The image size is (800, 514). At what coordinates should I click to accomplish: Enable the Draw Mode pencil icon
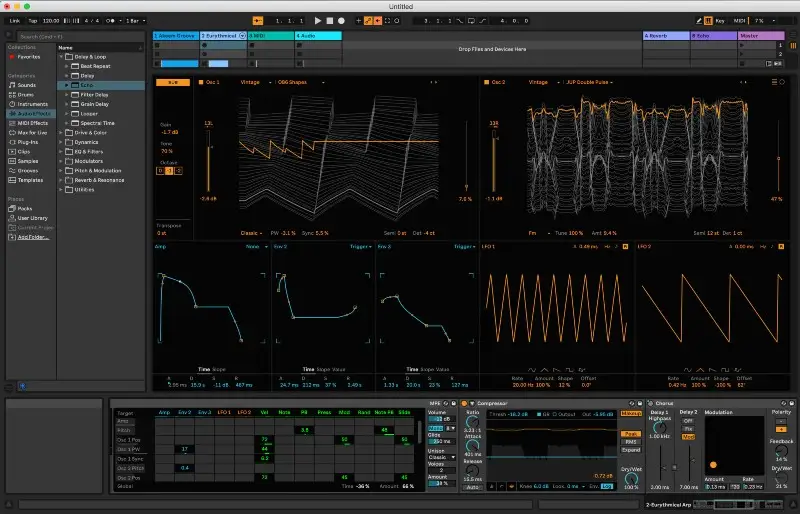click(x=699, y=20)
